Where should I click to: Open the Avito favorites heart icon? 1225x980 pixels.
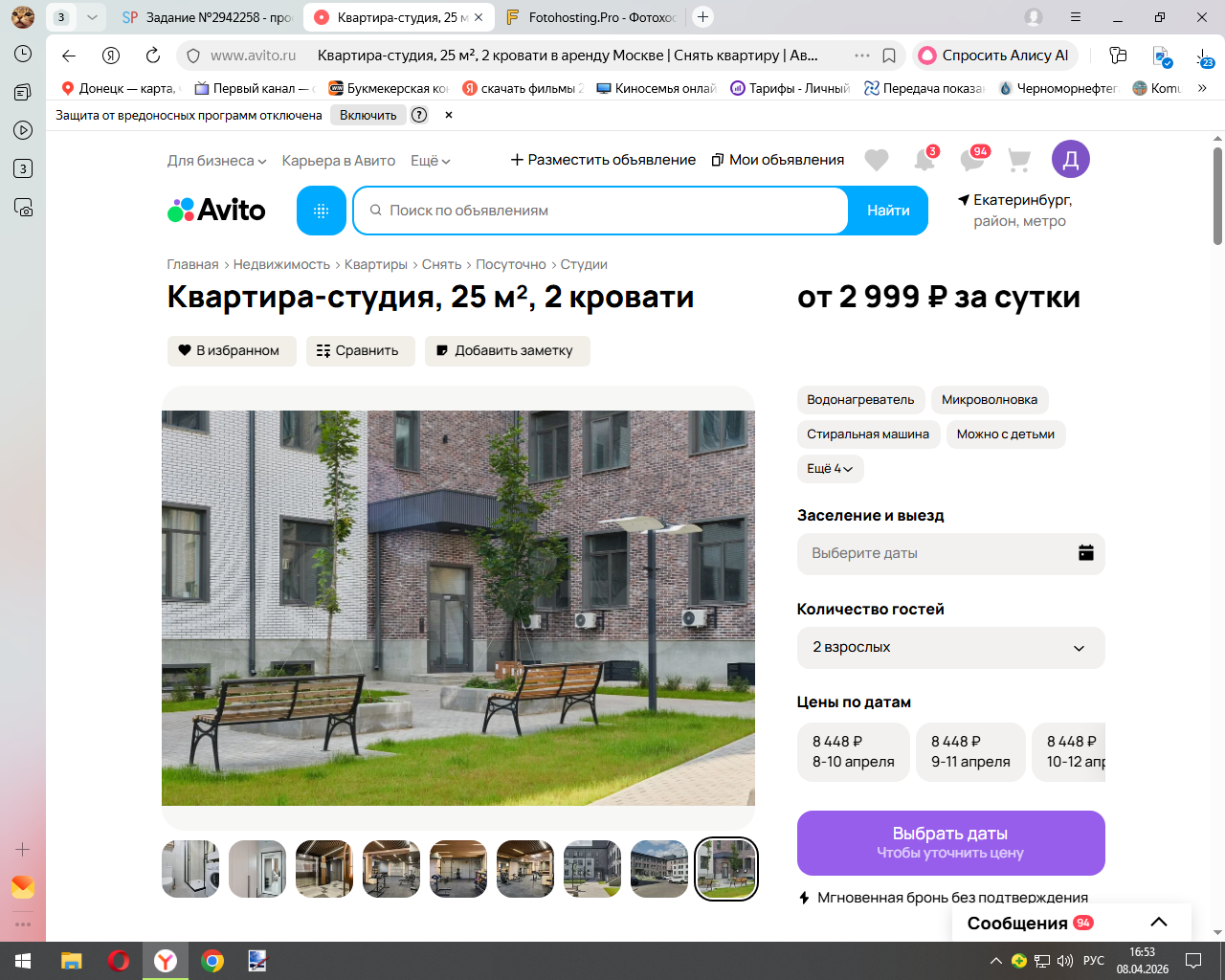tap(876, 160)
